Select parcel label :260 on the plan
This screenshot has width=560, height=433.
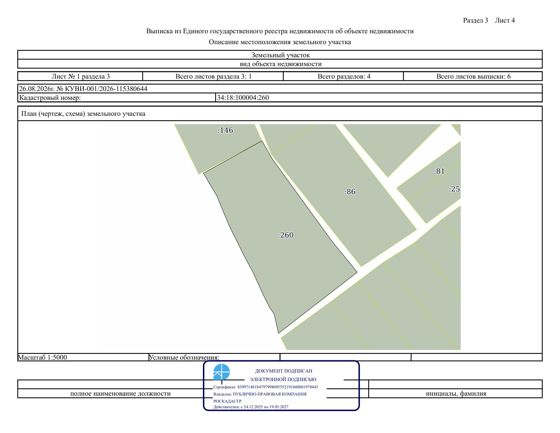coord(286,235)
